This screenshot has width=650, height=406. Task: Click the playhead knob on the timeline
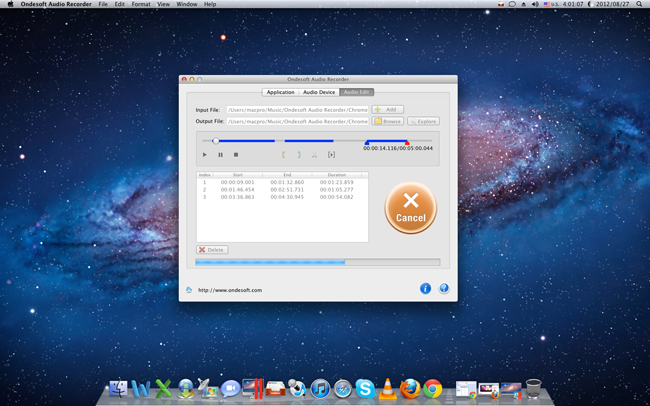[216, 141]
